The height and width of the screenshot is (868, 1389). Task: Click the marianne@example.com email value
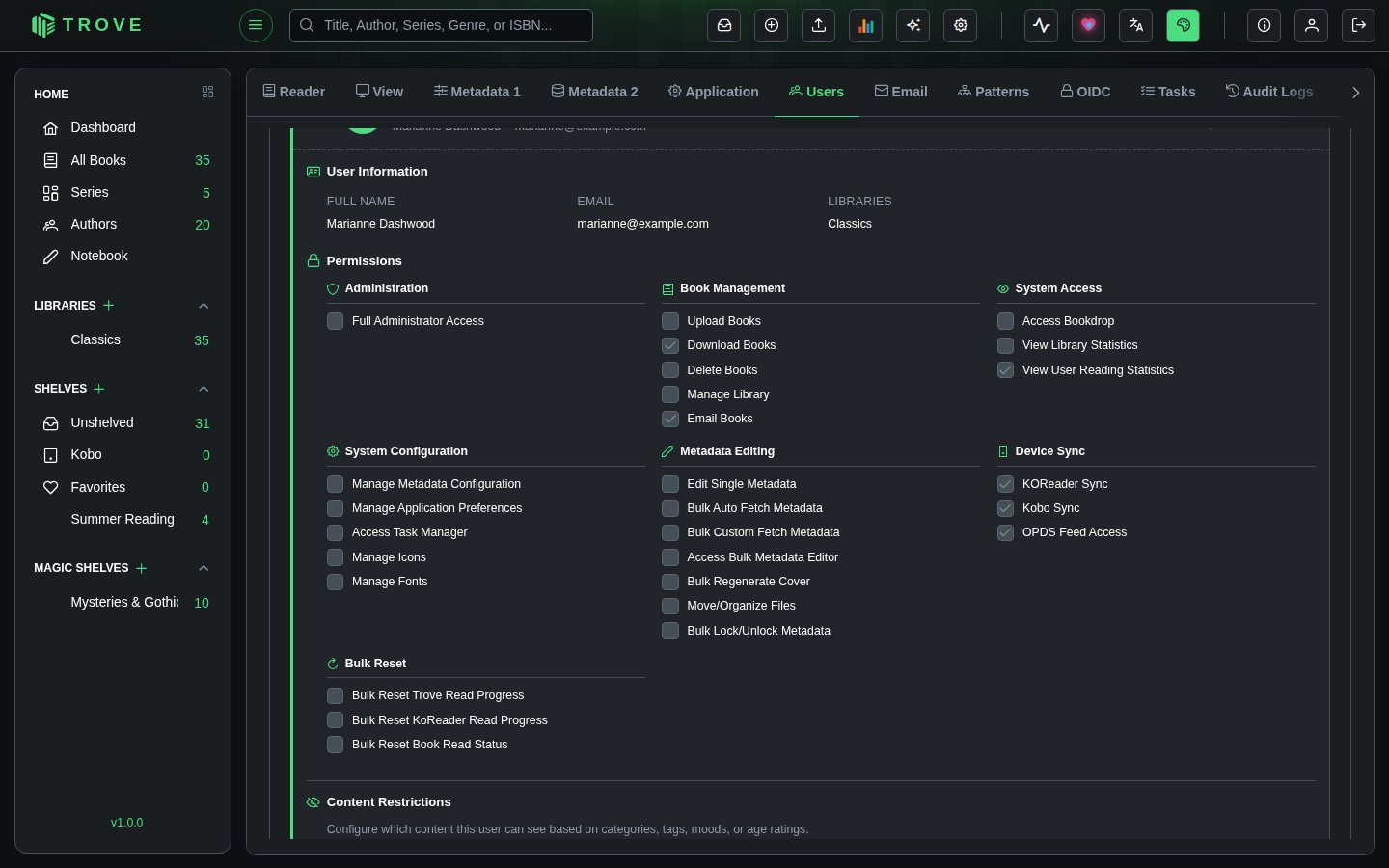[642, 224]
